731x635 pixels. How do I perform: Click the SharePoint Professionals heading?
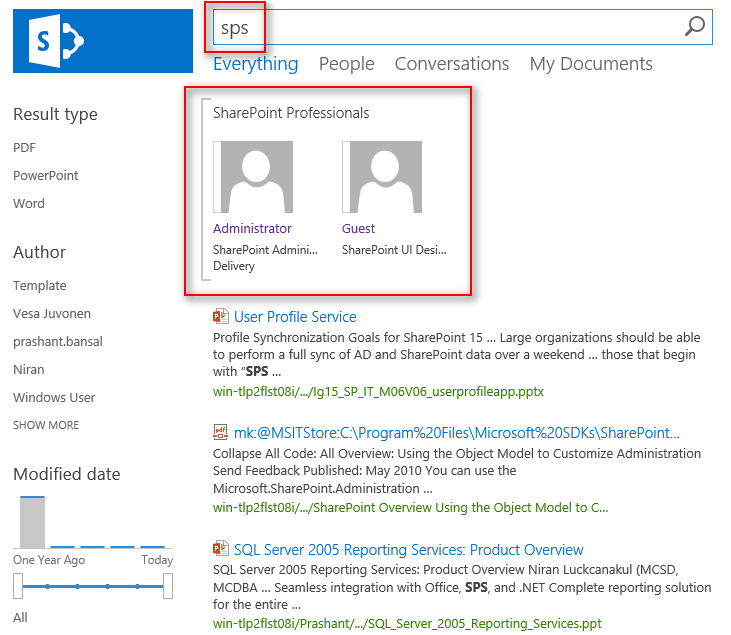point(291,113)
